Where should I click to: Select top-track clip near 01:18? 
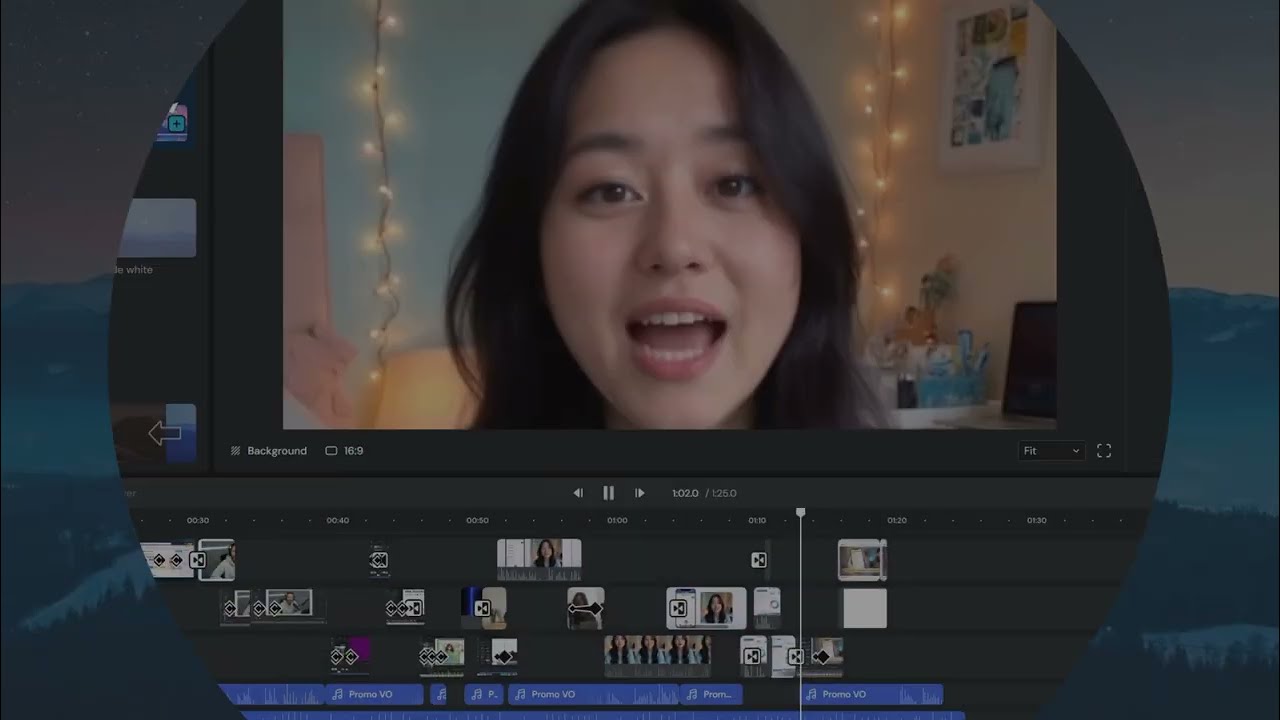pyautogui.click(x=862, y=560)
